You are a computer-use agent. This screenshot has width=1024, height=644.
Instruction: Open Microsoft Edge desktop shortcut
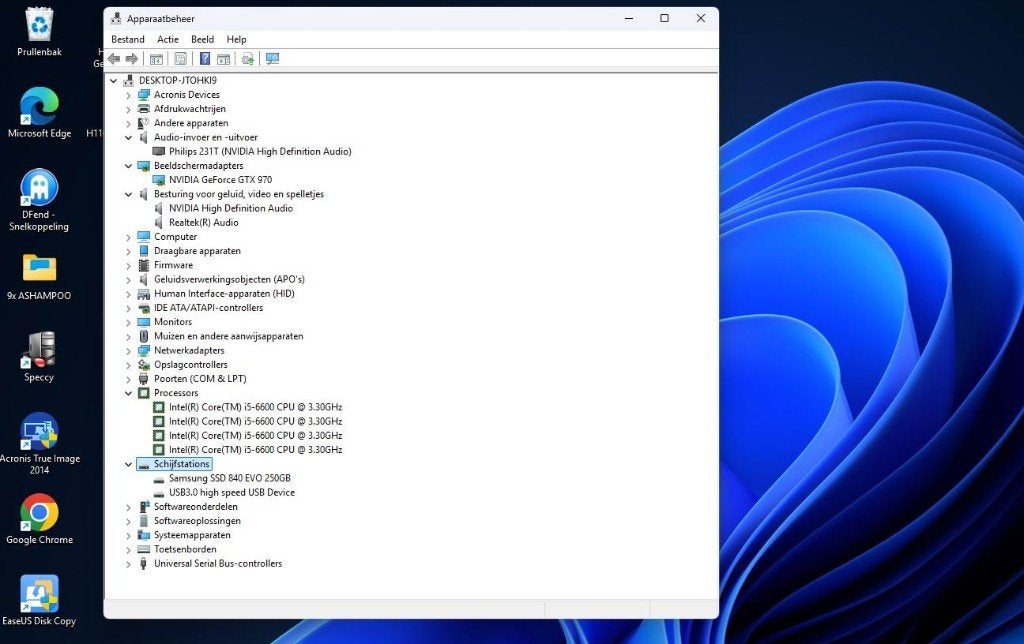pos(39,112)
